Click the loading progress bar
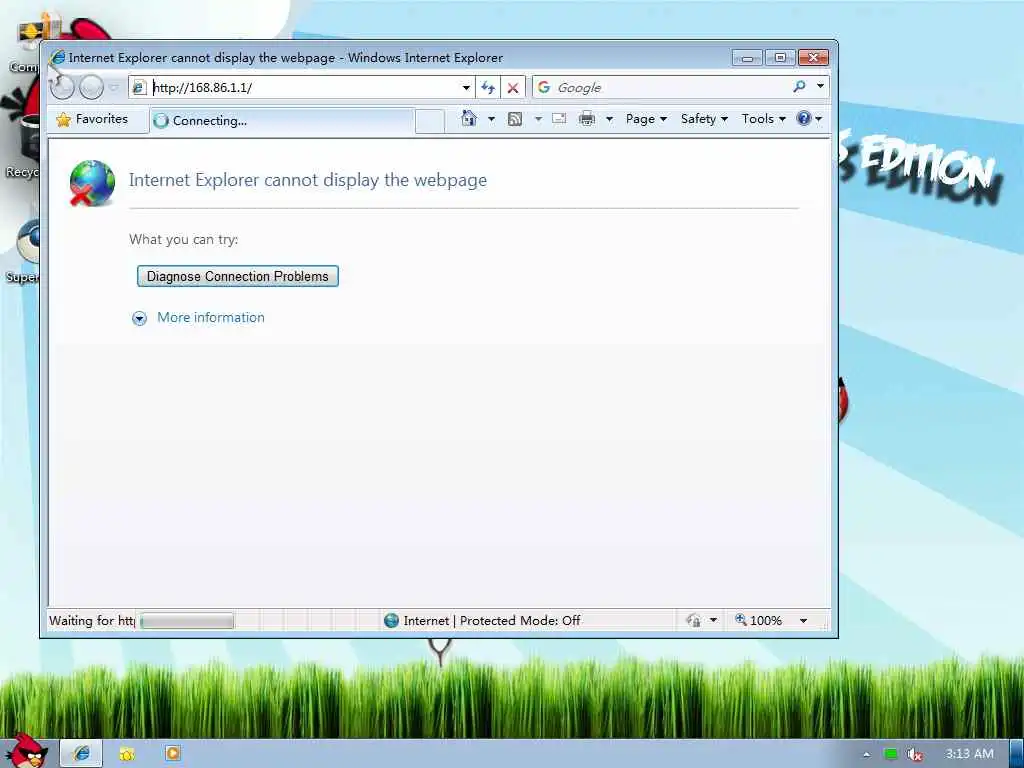Image resolution: width=1024 pixels, height=768 pixels. coord(187,620)
